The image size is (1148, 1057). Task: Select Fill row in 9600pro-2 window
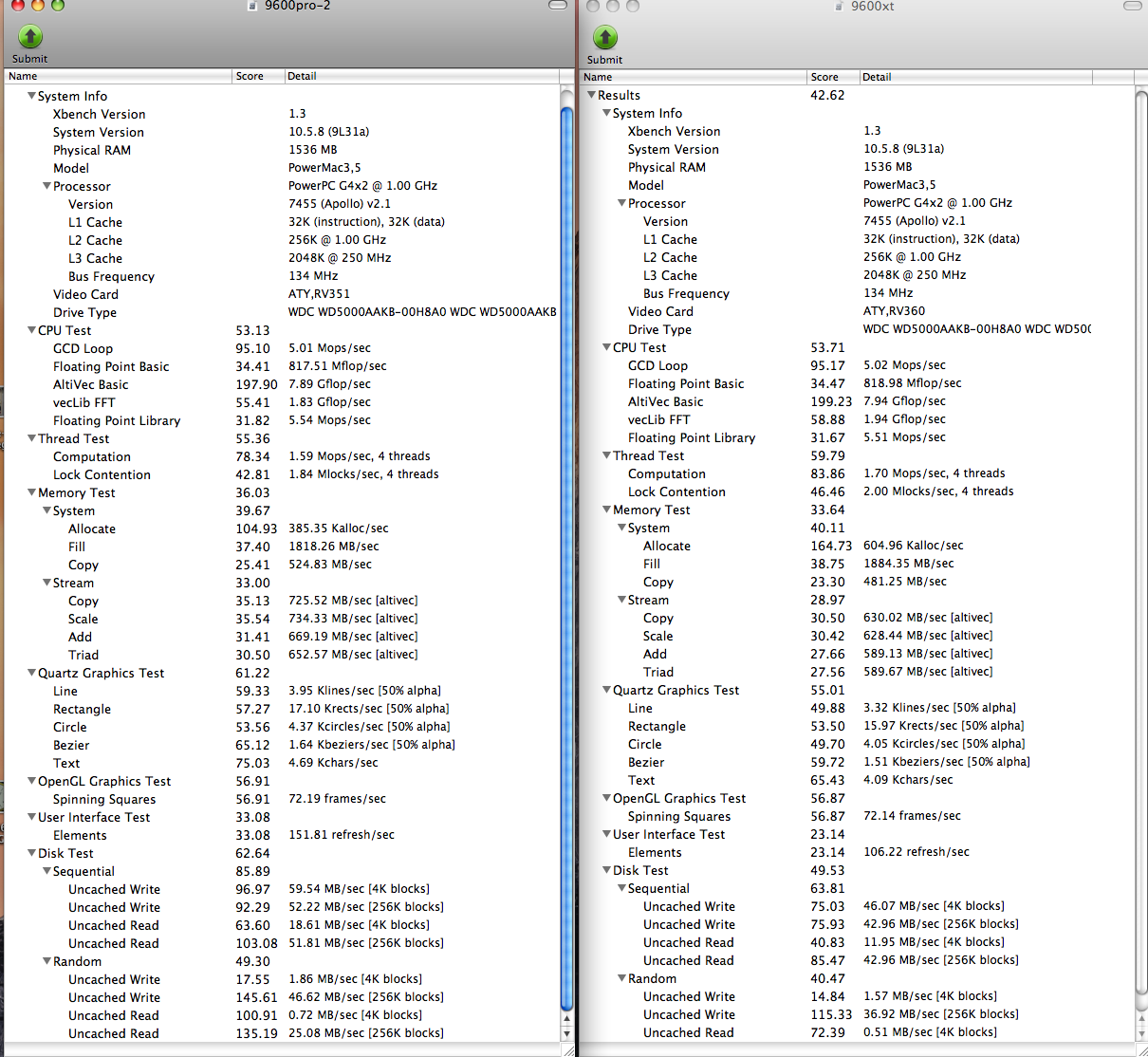[x=282, y=547]
